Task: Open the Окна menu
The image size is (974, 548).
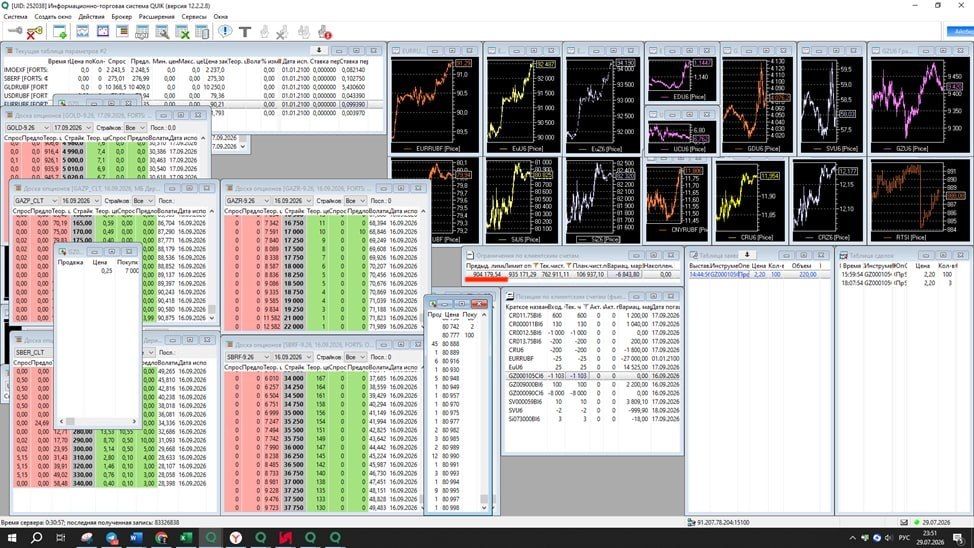Action: point(221,17)
